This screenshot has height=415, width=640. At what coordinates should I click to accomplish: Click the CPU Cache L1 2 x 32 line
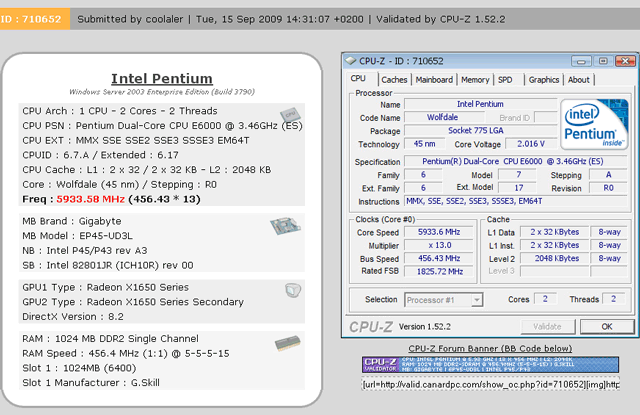point(147,170)
